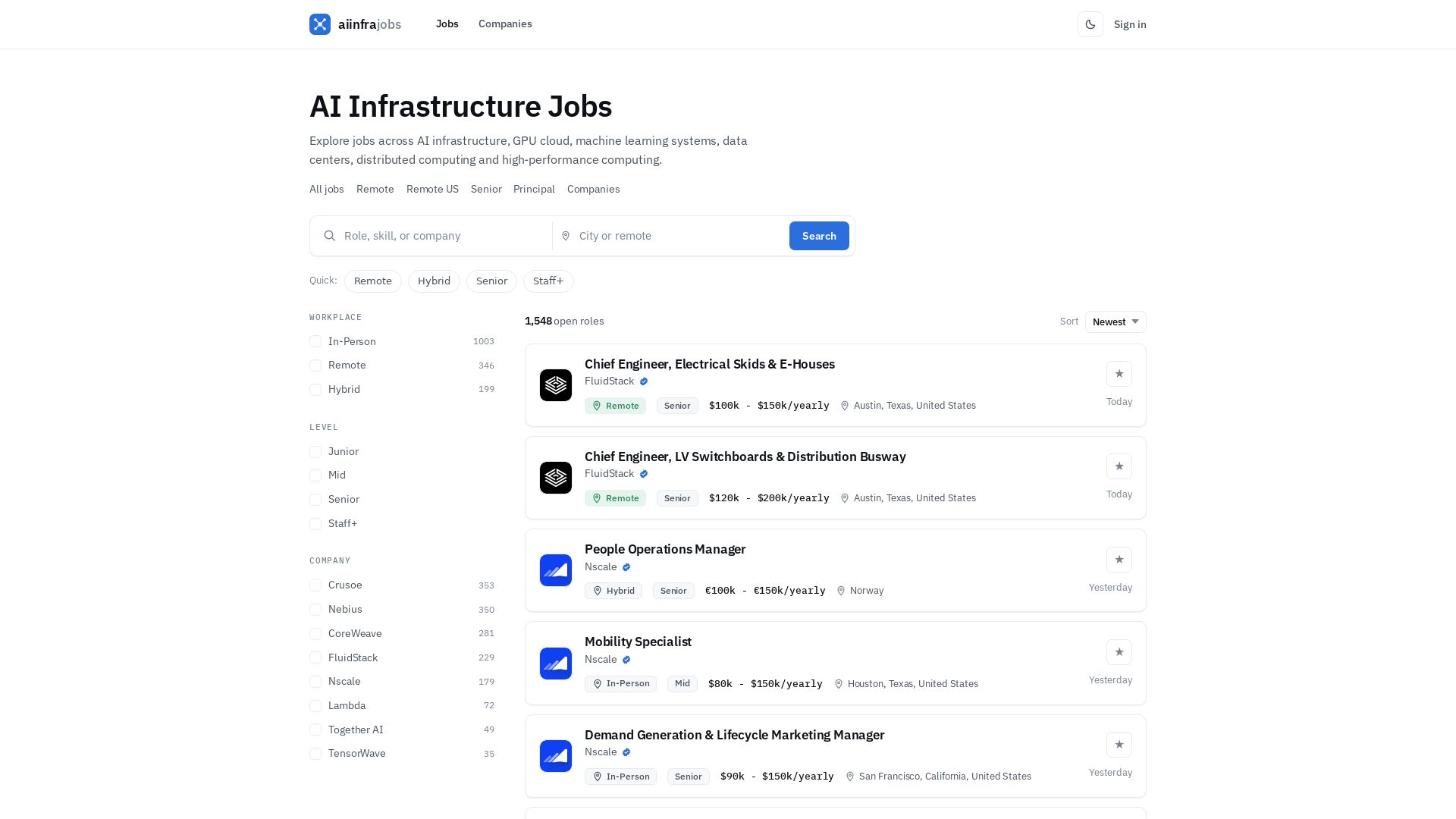Toggle dark mode moon icon

[1090, 24]
